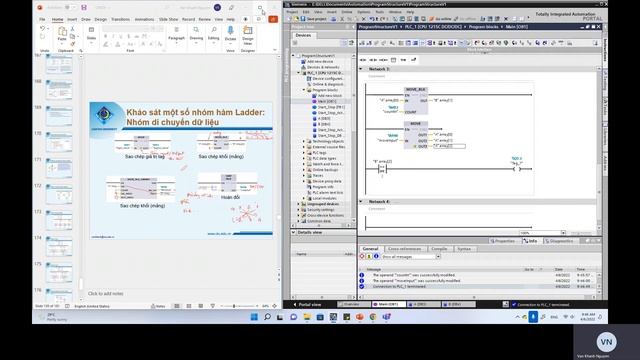Insert normally open contact from favorites bar
The width and height of the screenshot is (640, 360).
(x=362, y=60)
